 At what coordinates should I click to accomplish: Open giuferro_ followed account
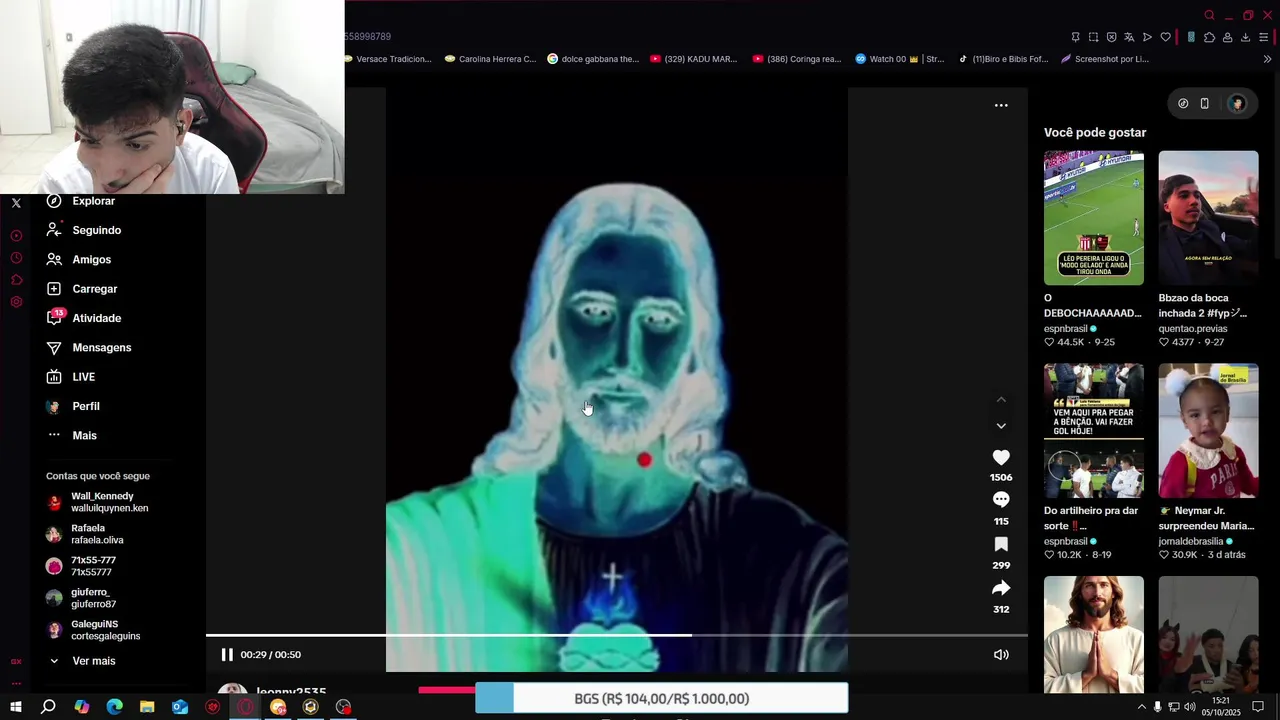(x=82, y=598)
